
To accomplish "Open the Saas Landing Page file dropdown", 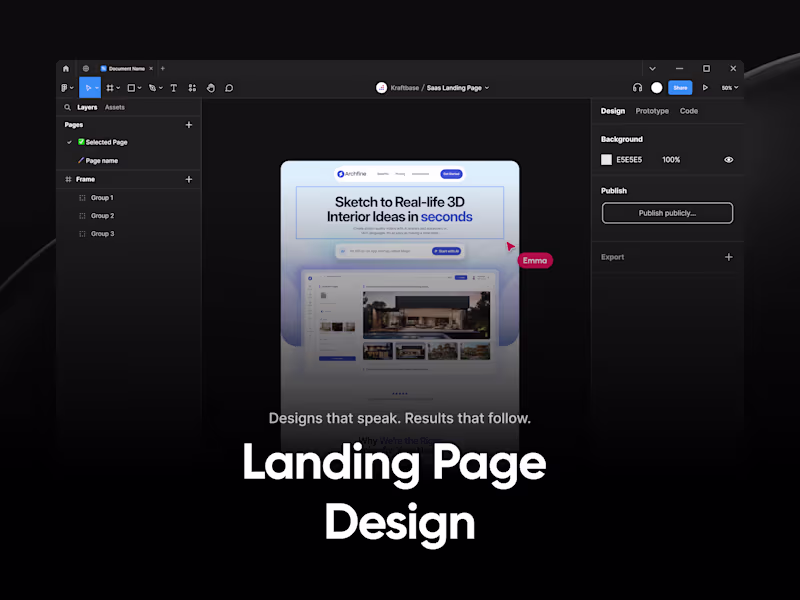I will point(486,87).
